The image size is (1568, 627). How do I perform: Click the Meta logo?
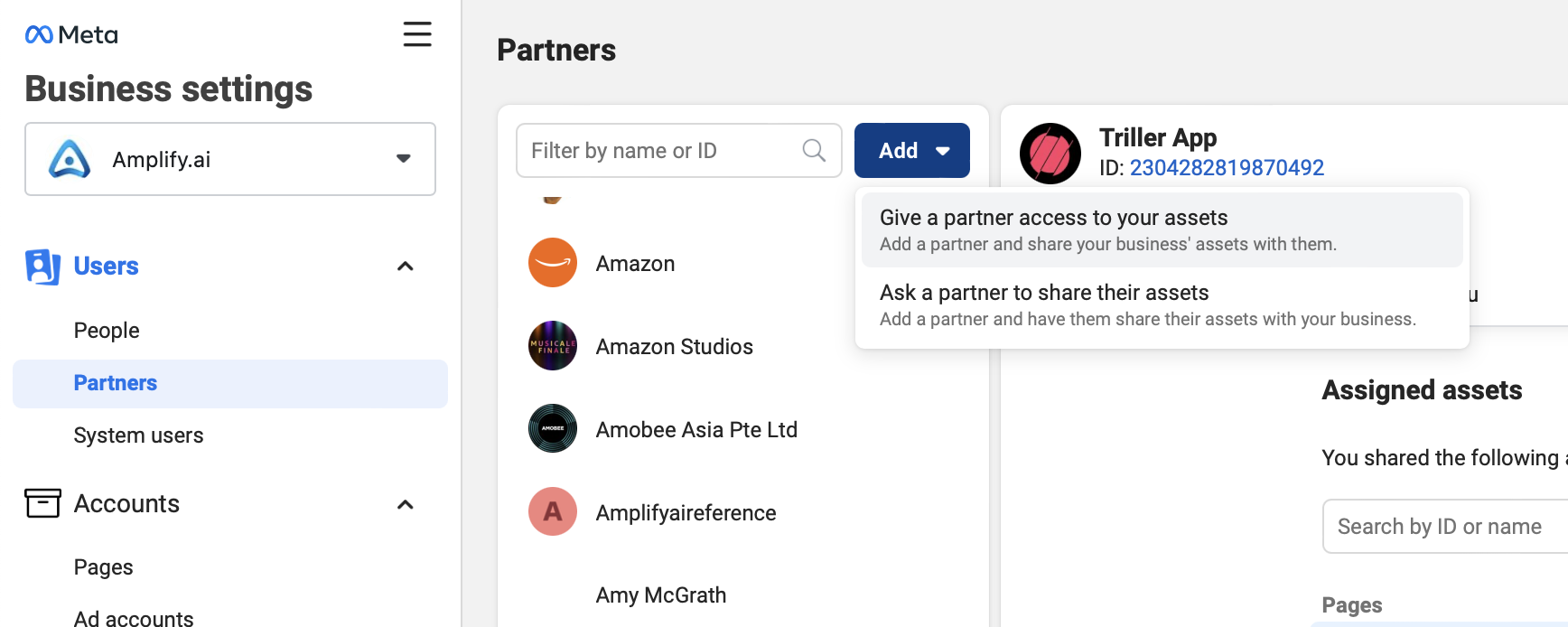coord(71,34)
